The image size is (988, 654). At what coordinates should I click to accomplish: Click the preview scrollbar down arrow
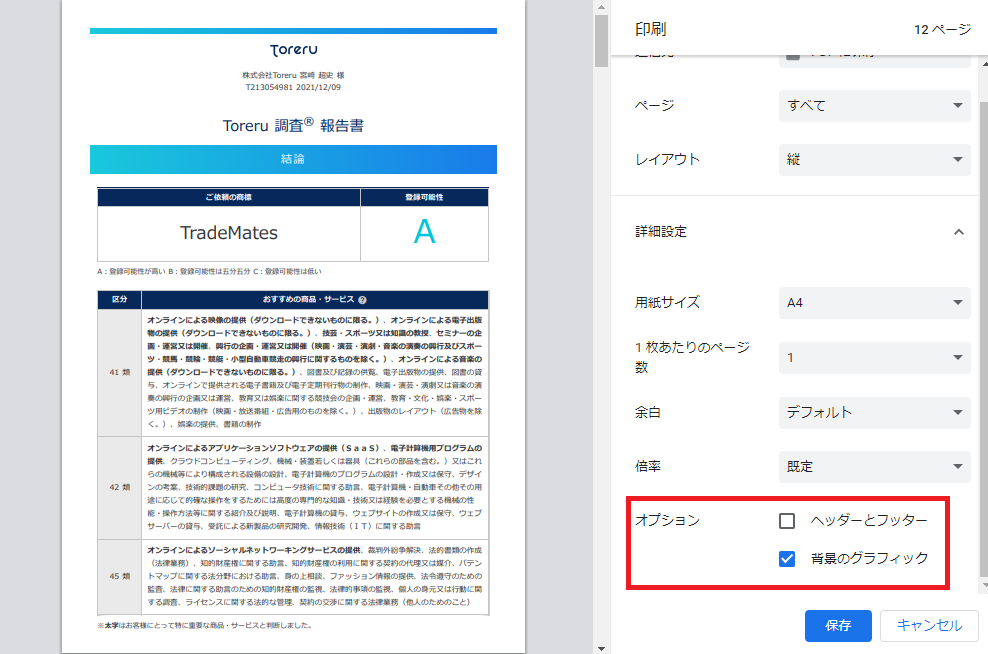point(601,648)
